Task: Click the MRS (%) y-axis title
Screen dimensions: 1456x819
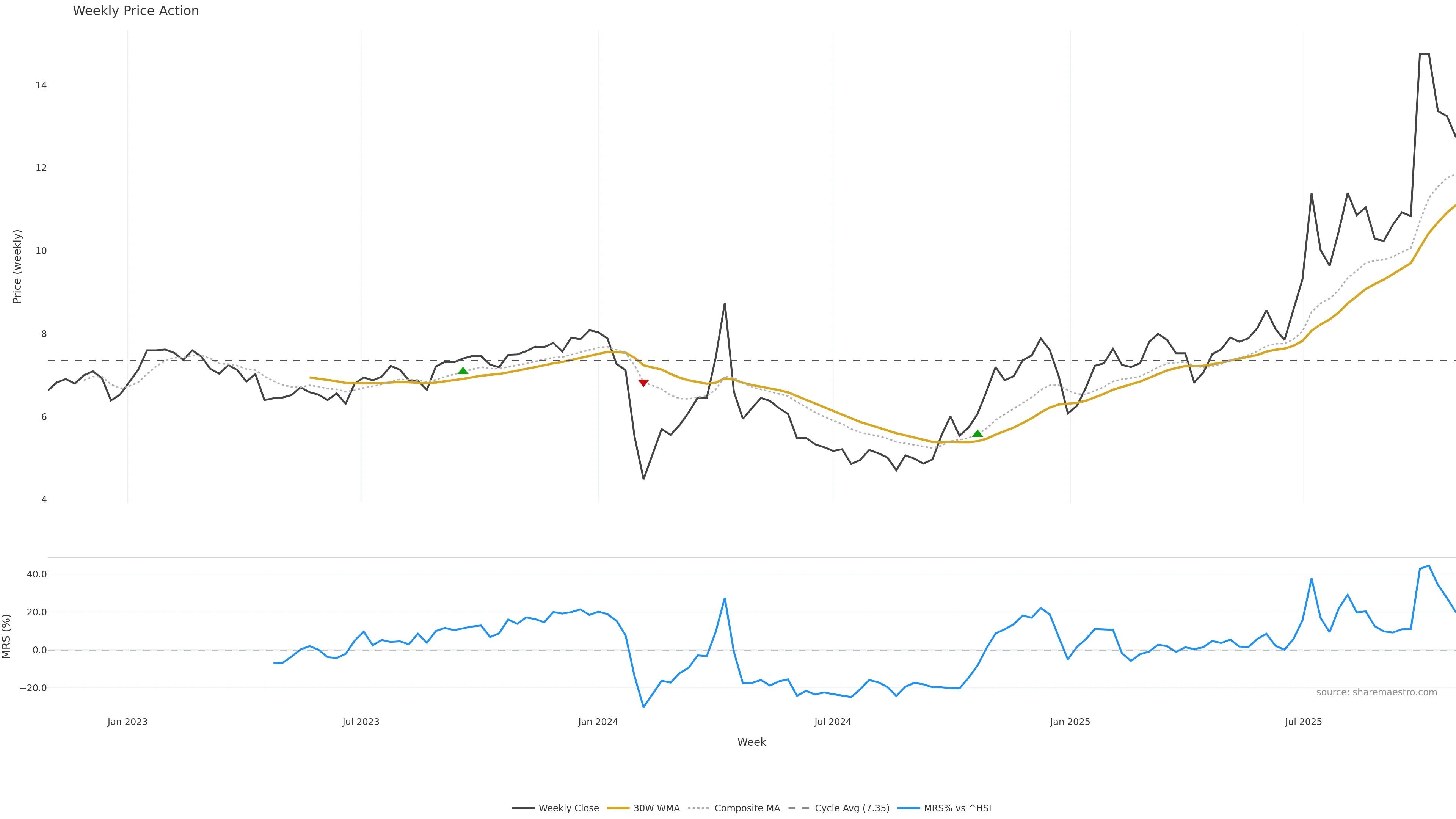Action: point(7,636)
